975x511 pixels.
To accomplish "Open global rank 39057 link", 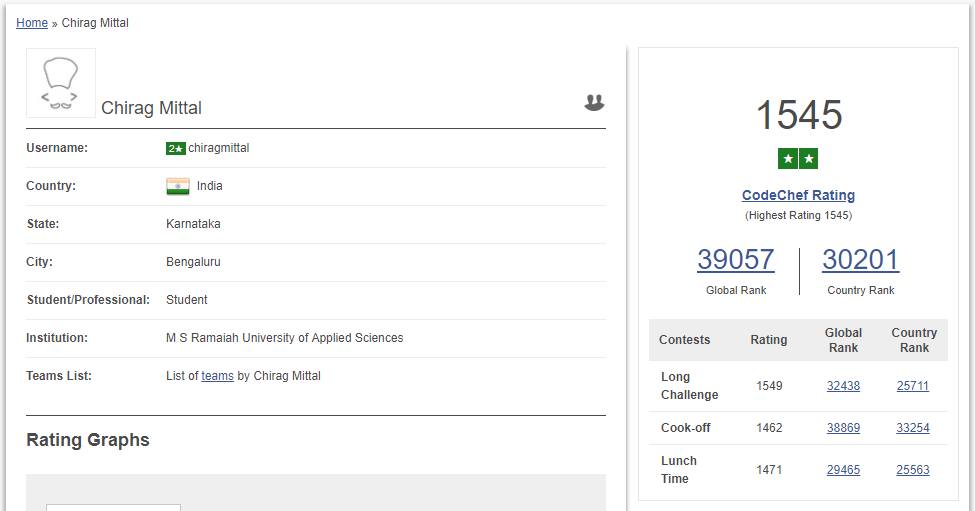I will [x=736, y=259].
